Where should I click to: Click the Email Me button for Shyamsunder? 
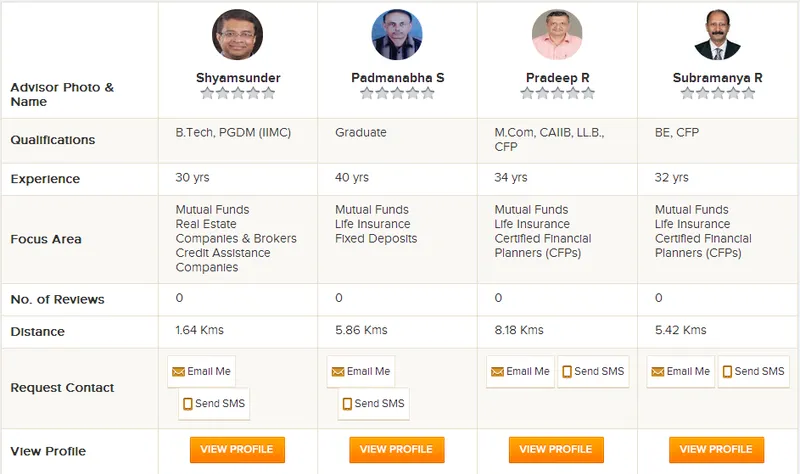click(x=201, y=371)
